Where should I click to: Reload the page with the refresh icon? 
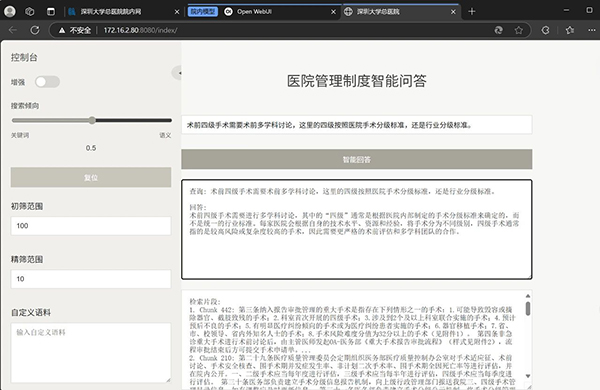[35, 30]
